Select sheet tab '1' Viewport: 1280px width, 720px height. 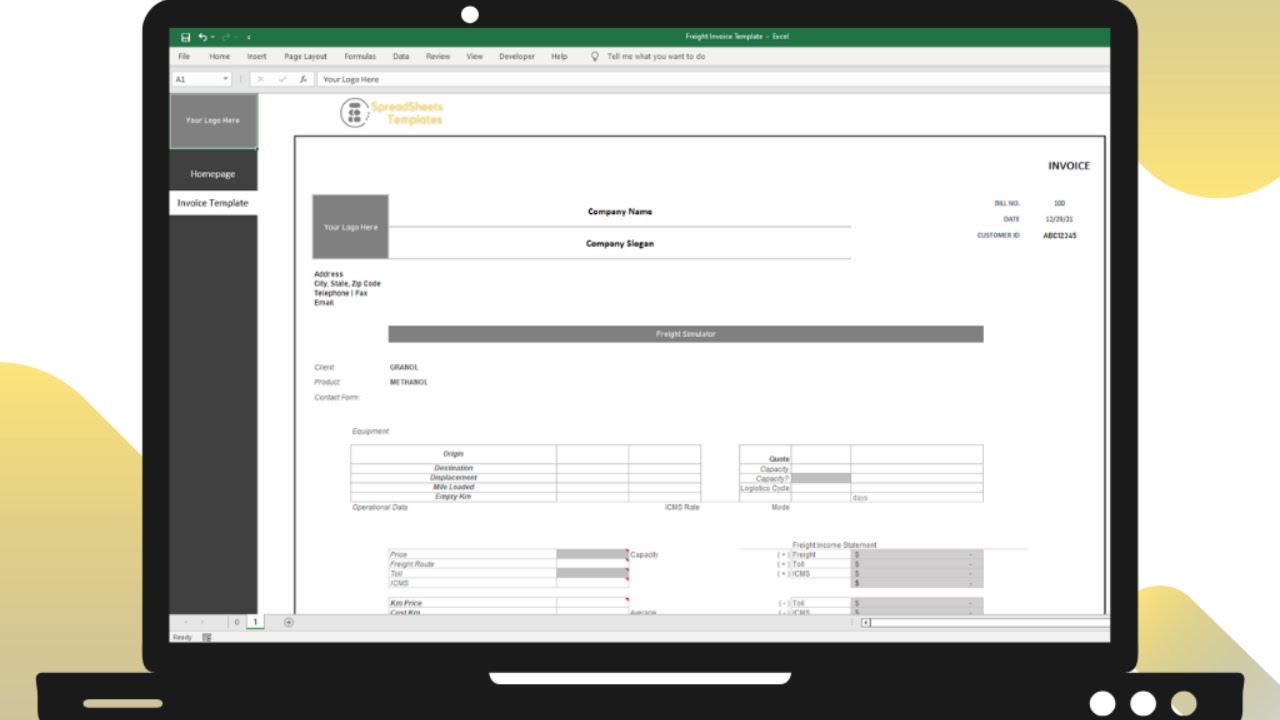[254, 622]
